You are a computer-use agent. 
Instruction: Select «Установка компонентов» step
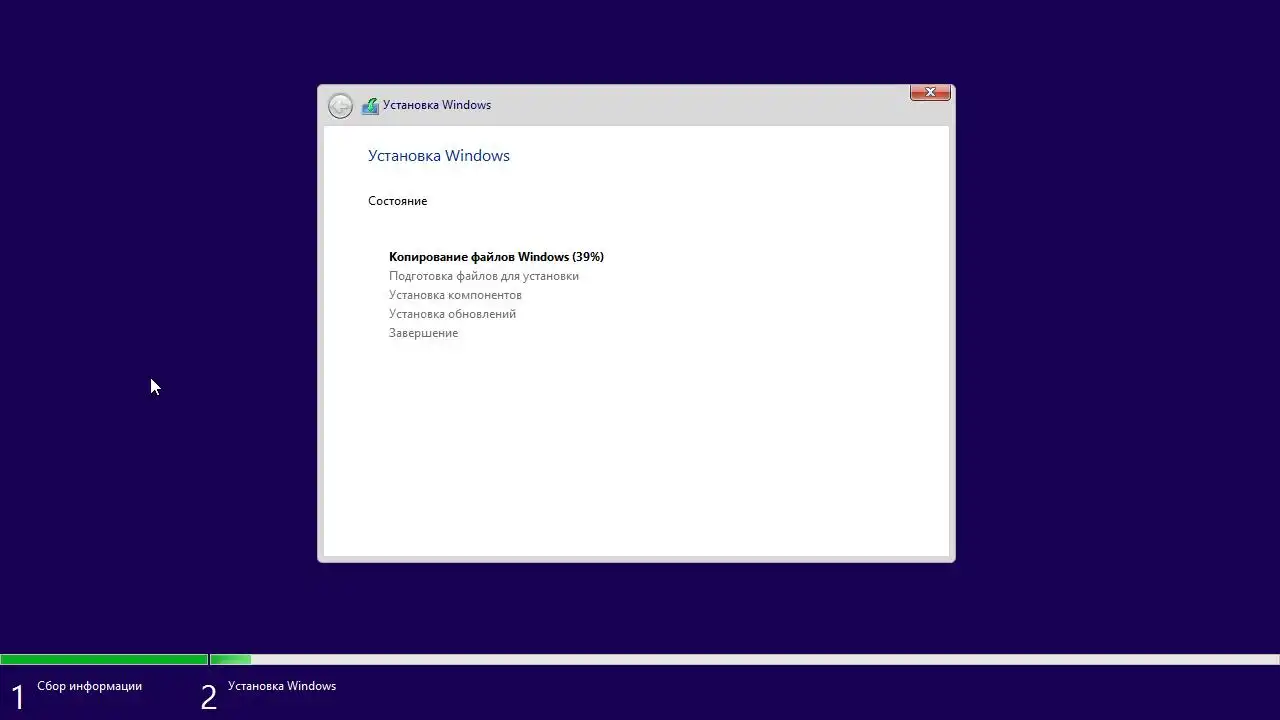[455, 295]
